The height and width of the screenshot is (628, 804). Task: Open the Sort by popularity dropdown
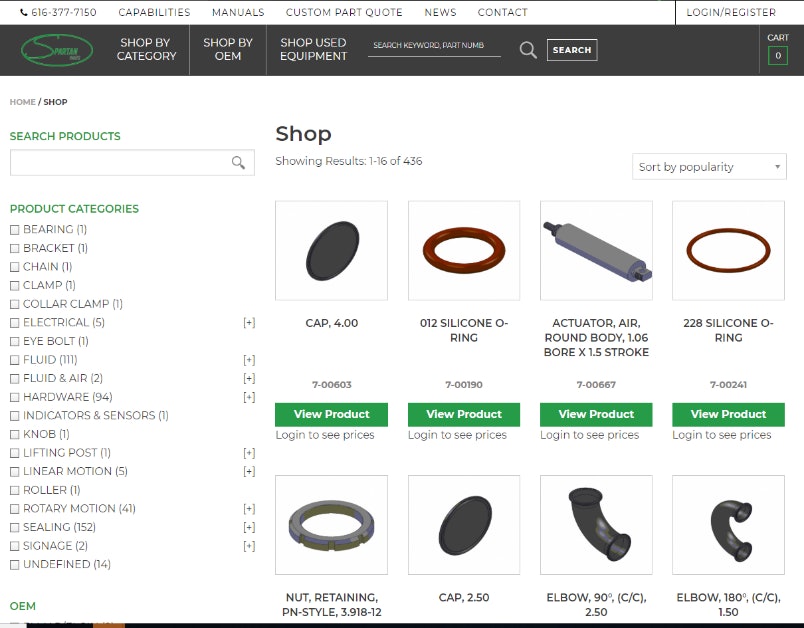click(x=709, y=167)
